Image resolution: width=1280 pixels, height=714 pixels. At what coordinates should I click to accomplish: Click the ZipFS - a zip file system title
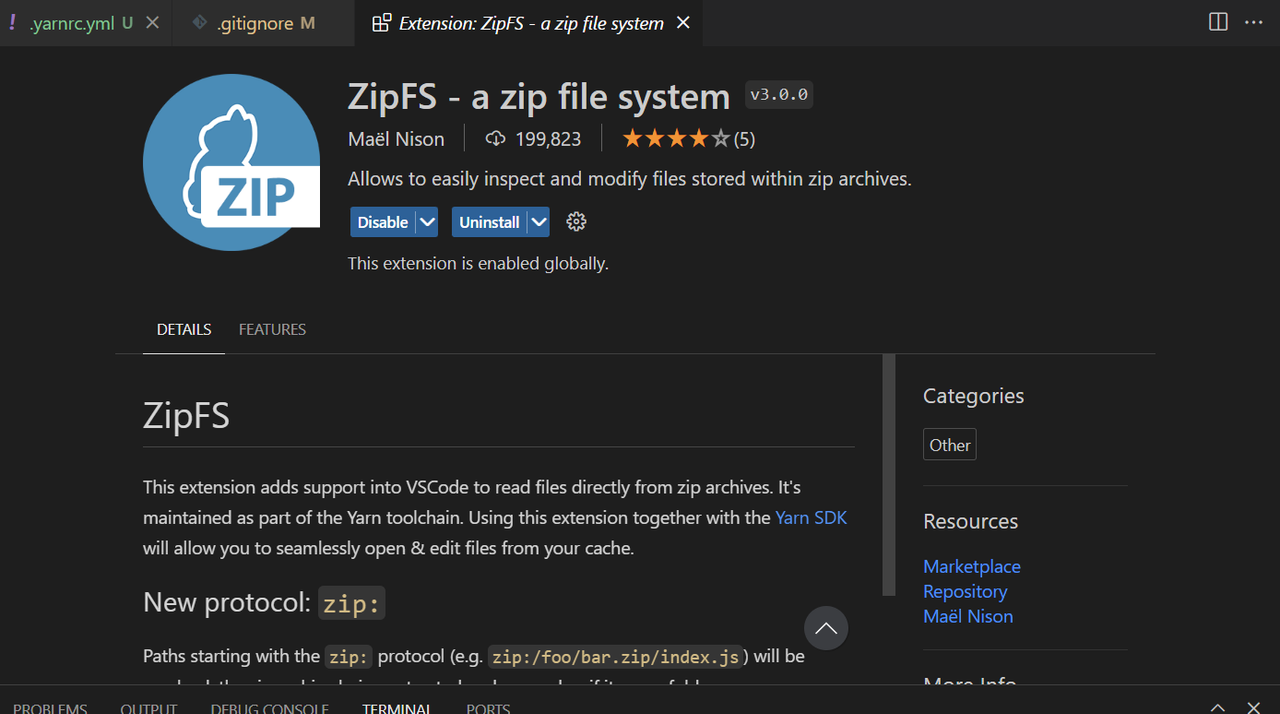point(539,96)
